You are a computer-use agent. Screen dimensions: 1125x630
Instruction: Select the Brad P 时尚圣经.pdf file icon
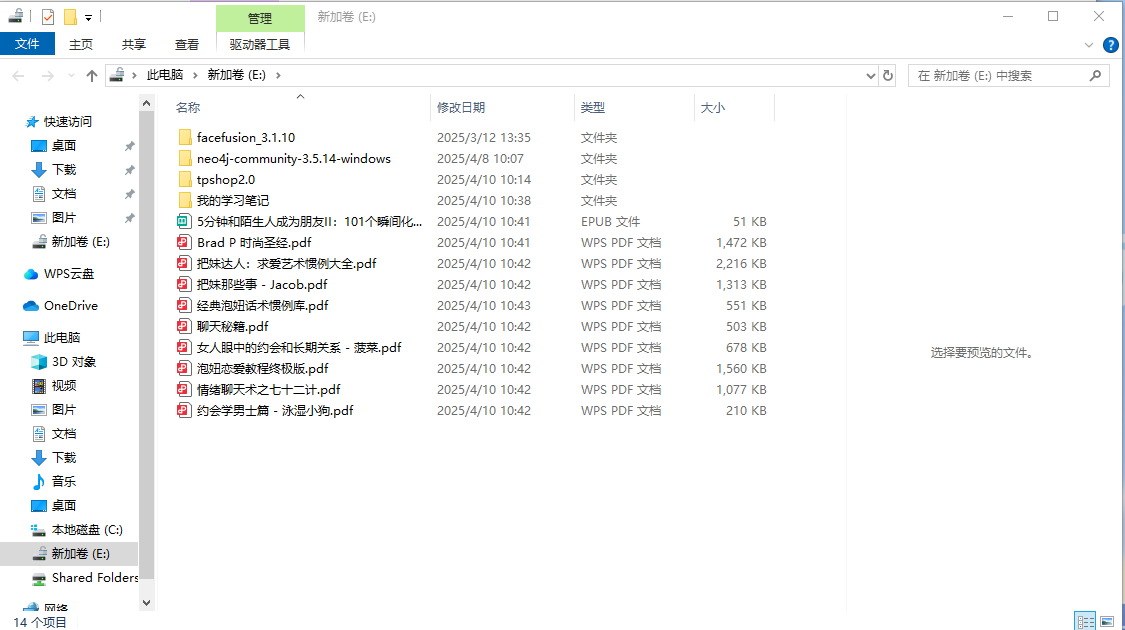pyautogui.click(x=183, y=243)
